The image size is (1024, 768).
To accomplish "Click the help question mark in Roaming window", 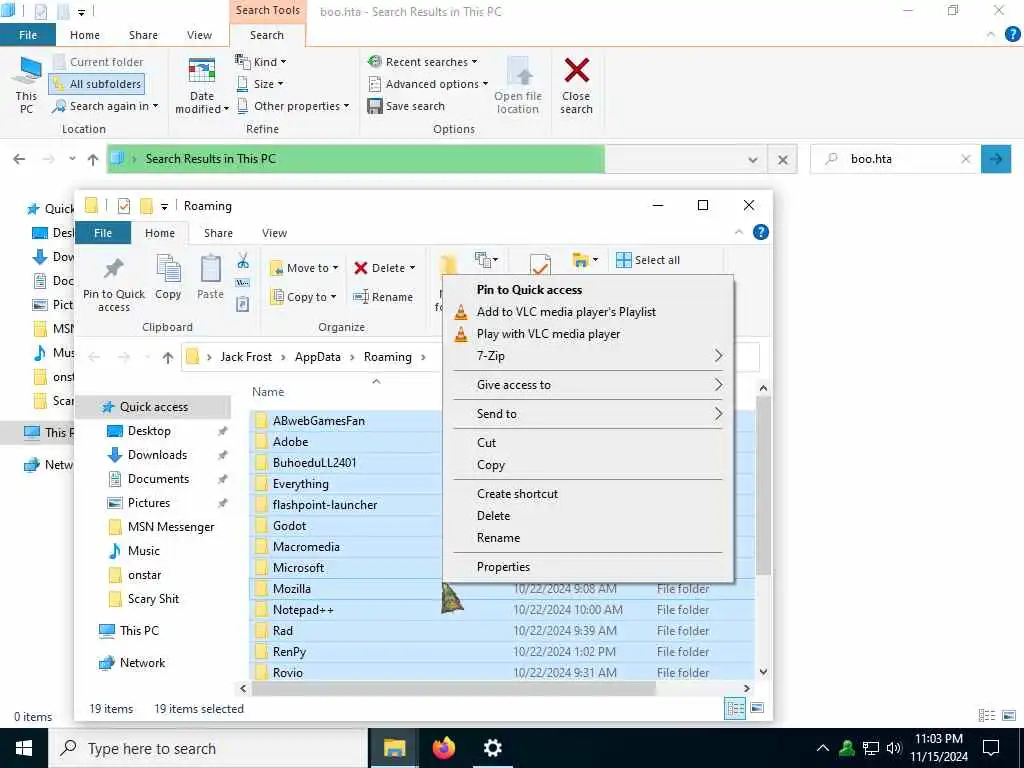I will pos(761,232).
